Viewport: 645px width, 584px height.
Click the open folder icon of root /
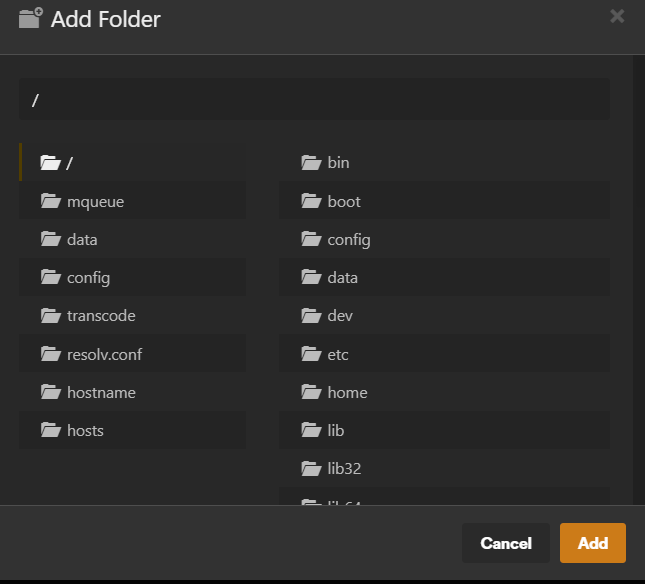(51, 163)
